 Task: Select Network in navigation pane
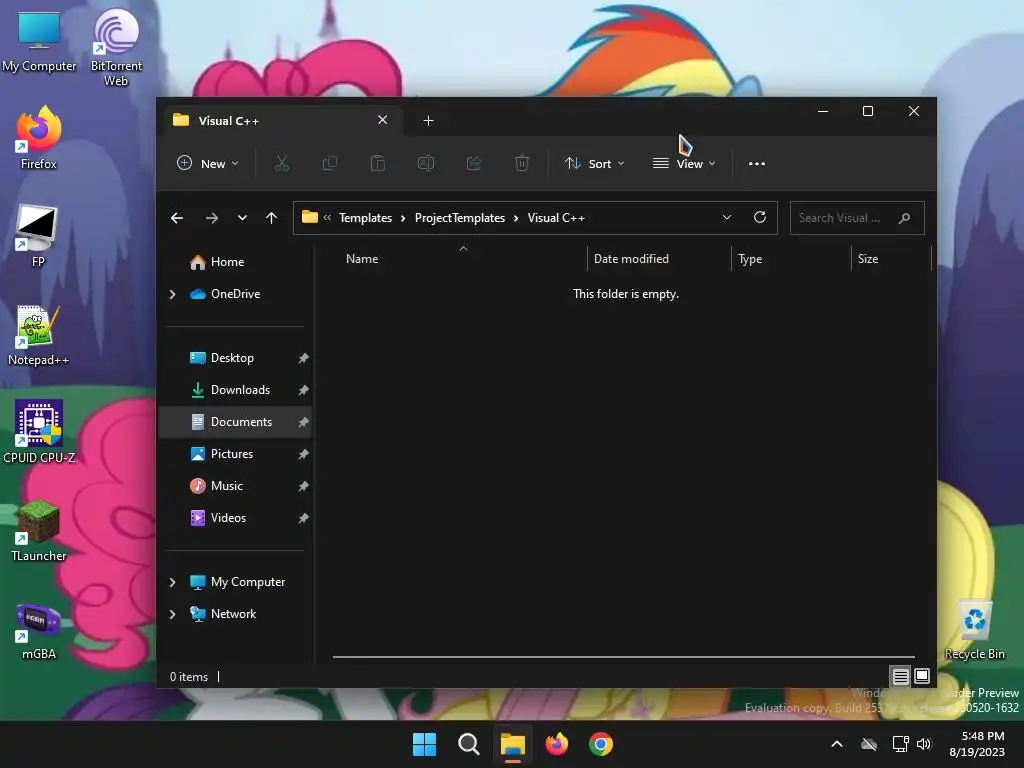click(235, 614)
